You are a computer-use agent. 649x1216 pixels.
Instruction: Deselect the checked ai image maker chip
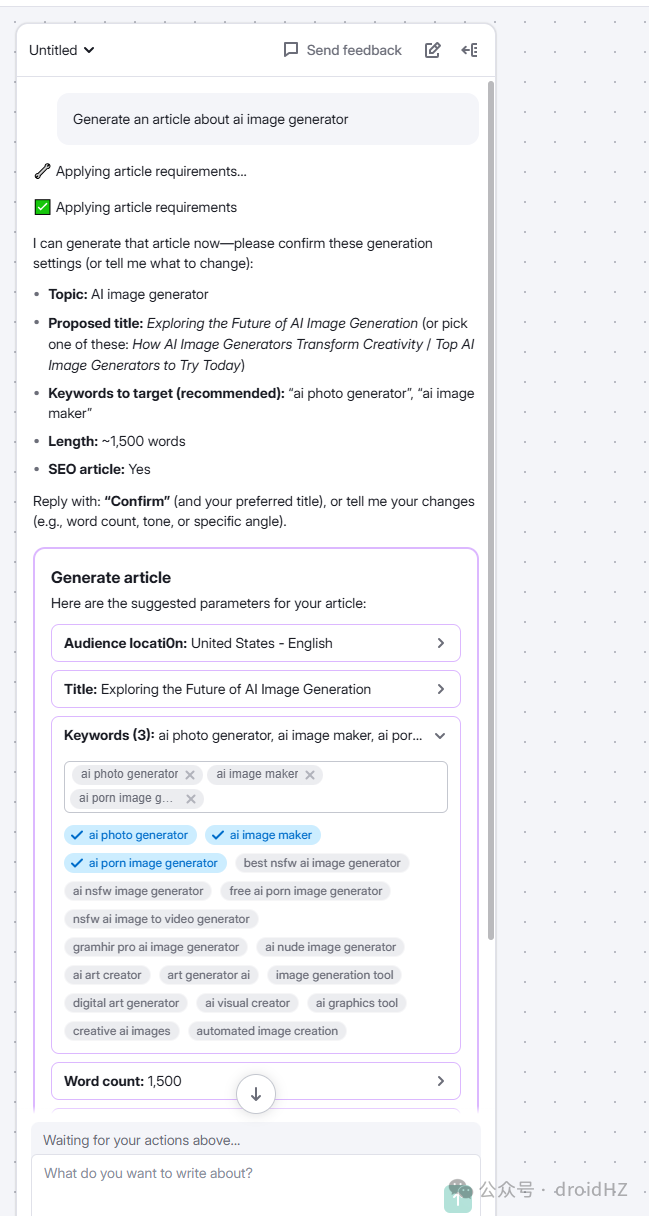[263, 835]
